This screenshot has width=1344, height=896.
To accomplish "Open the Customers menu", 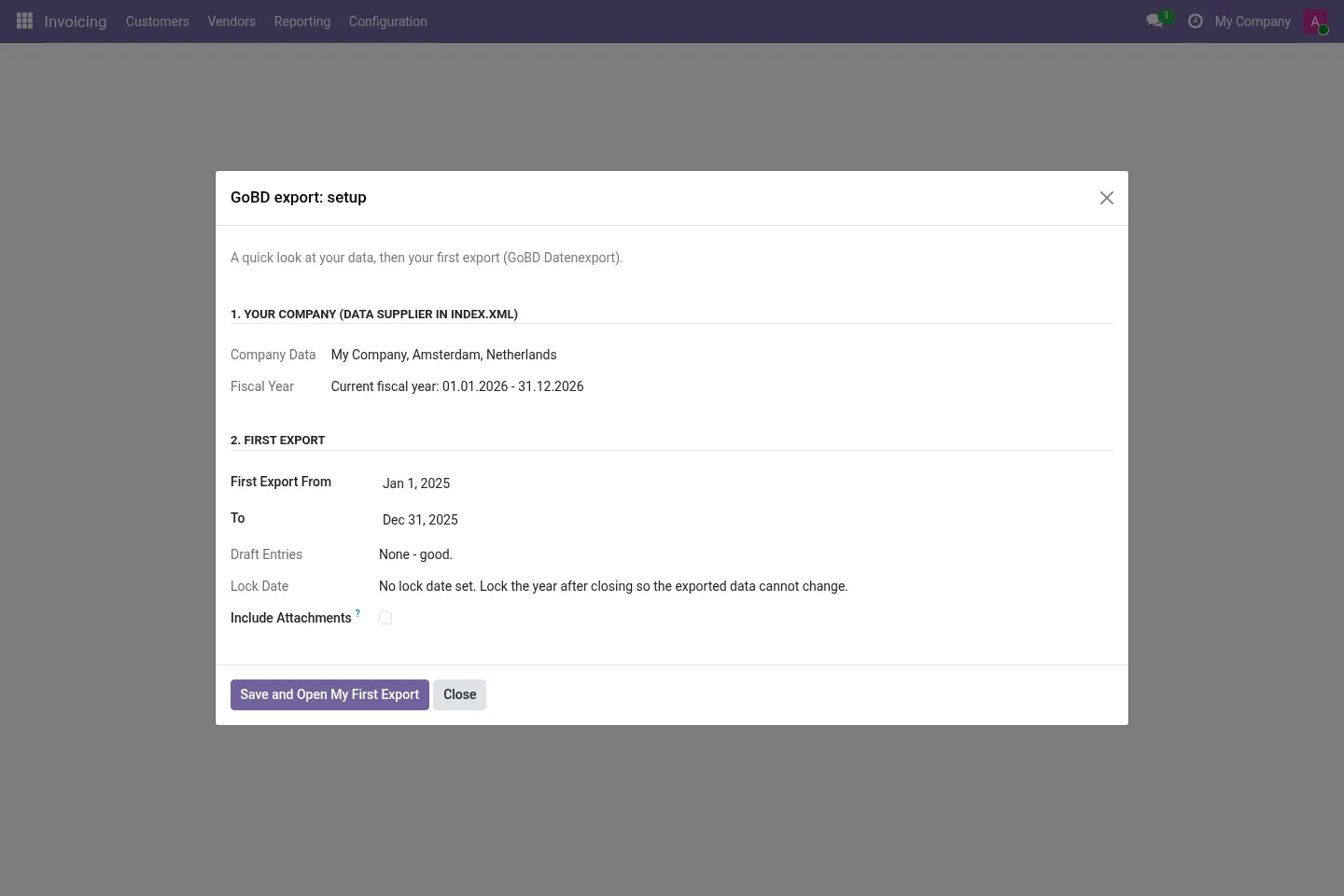I will tap(157, 21).
